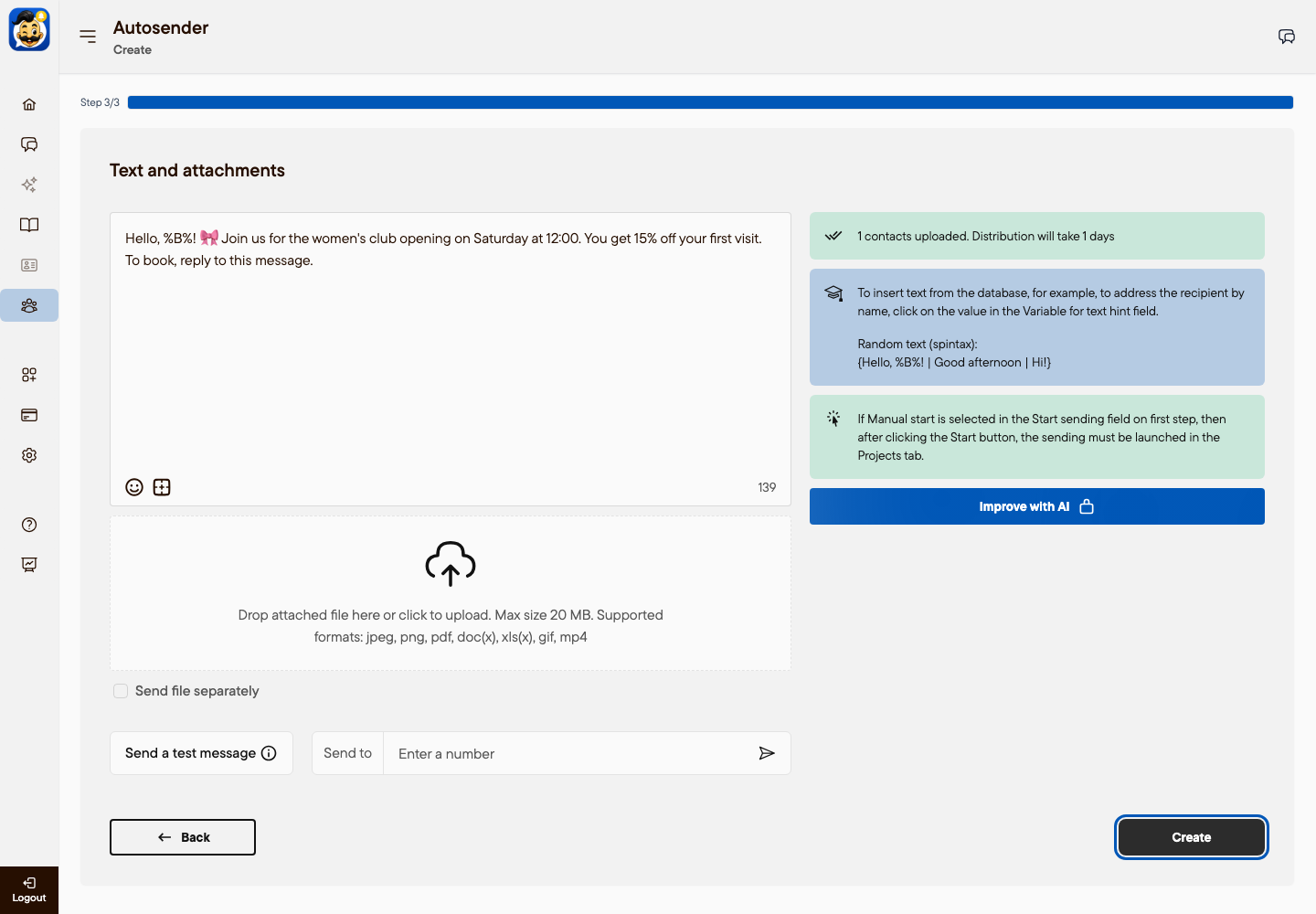
Task: Open Settings gear in the sidebar
Action: coord(29,455)
